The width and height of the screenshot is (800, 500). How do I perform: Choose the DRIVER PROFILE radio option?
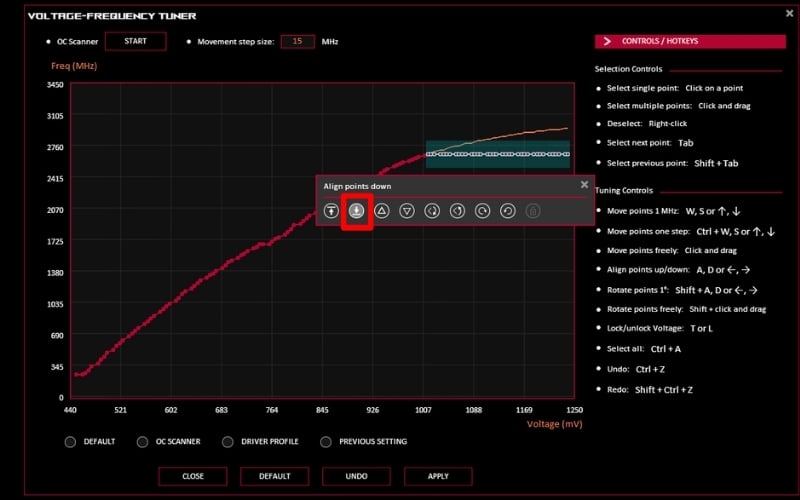pyautogui.click(x=229, y=441)
